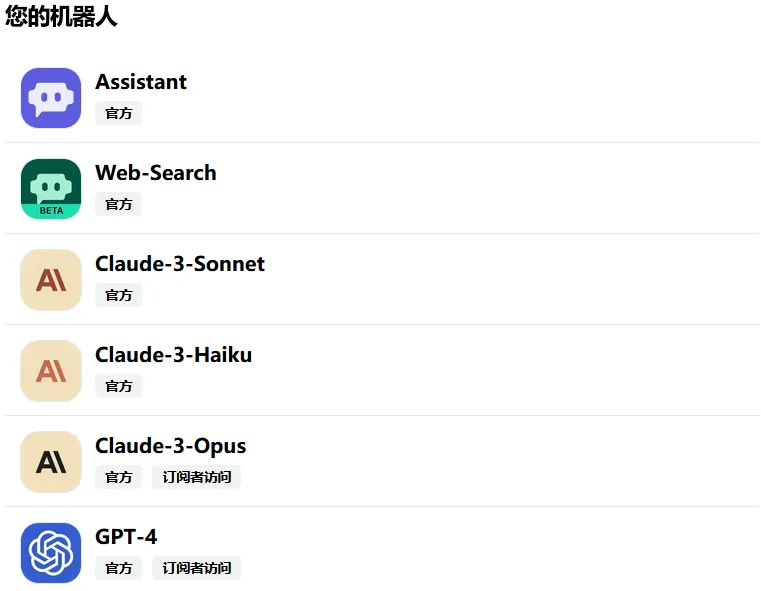Open the green Web-Search BETA icon
This screenshot has width=761, height=591.
click(51, 189)
